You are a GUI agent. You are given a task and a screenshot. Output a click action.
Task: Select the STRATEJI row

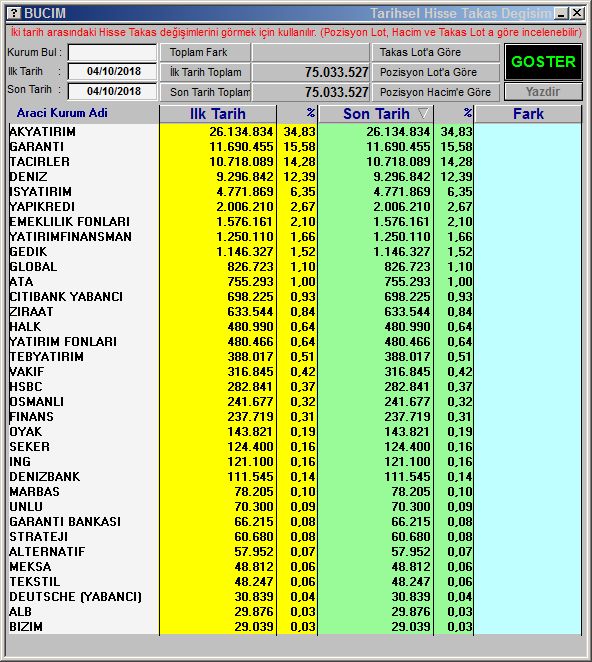coord(295,537)
